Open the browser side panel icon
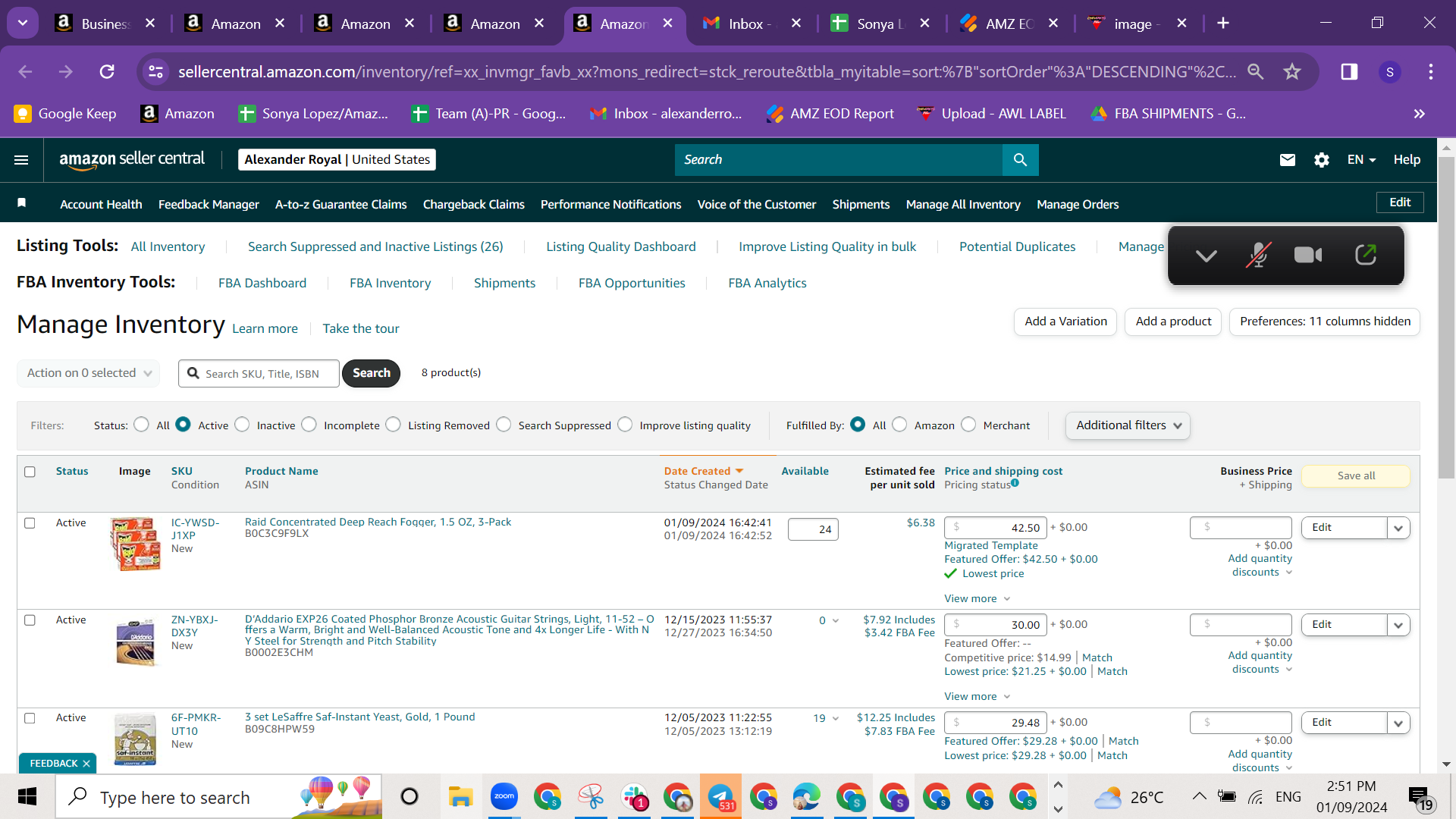Screen dimensions: 1456x819 [x=1349, y=71]
